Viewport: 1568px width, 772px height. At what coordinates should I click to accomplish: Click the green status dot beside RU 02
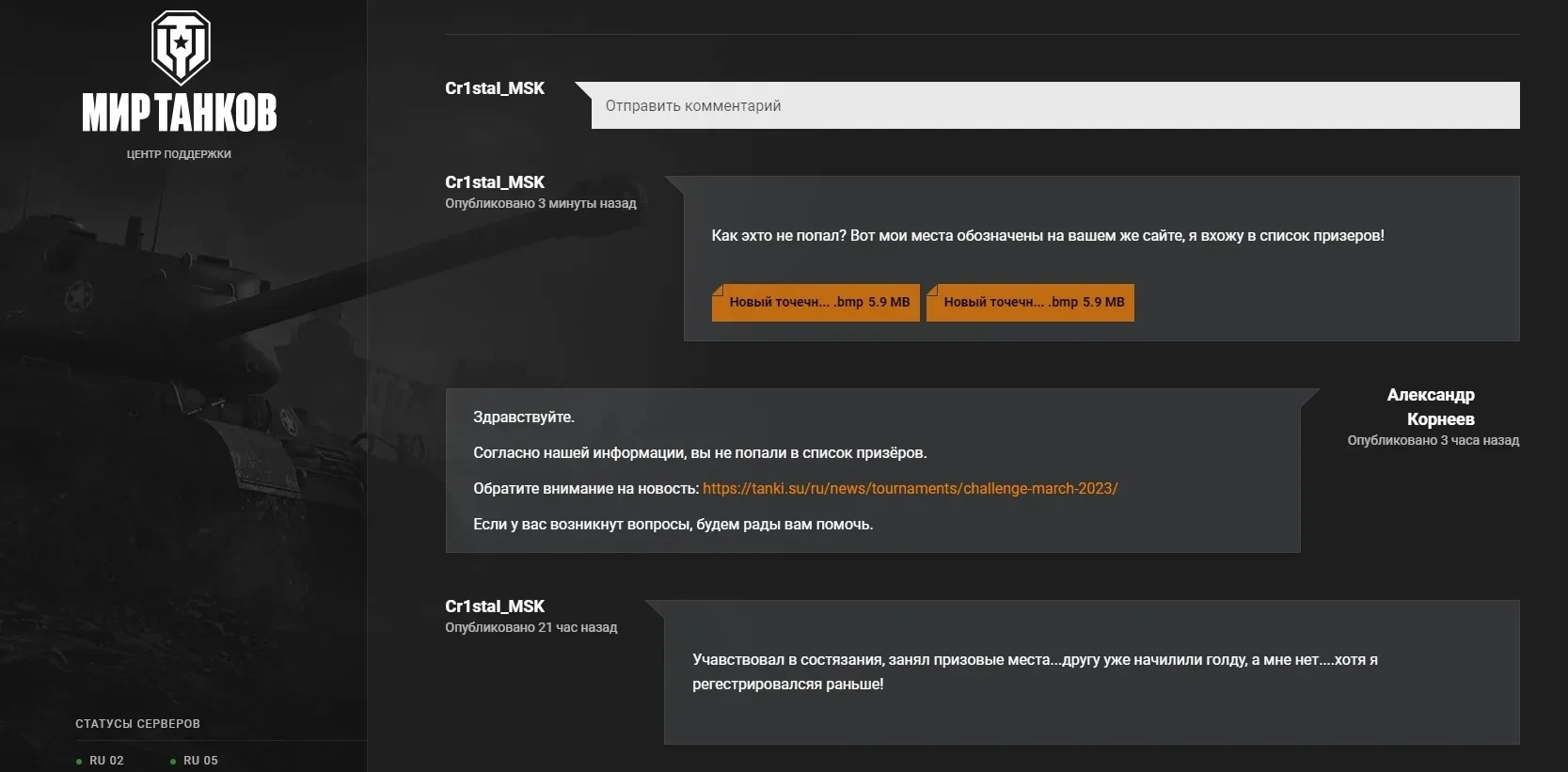79,762
